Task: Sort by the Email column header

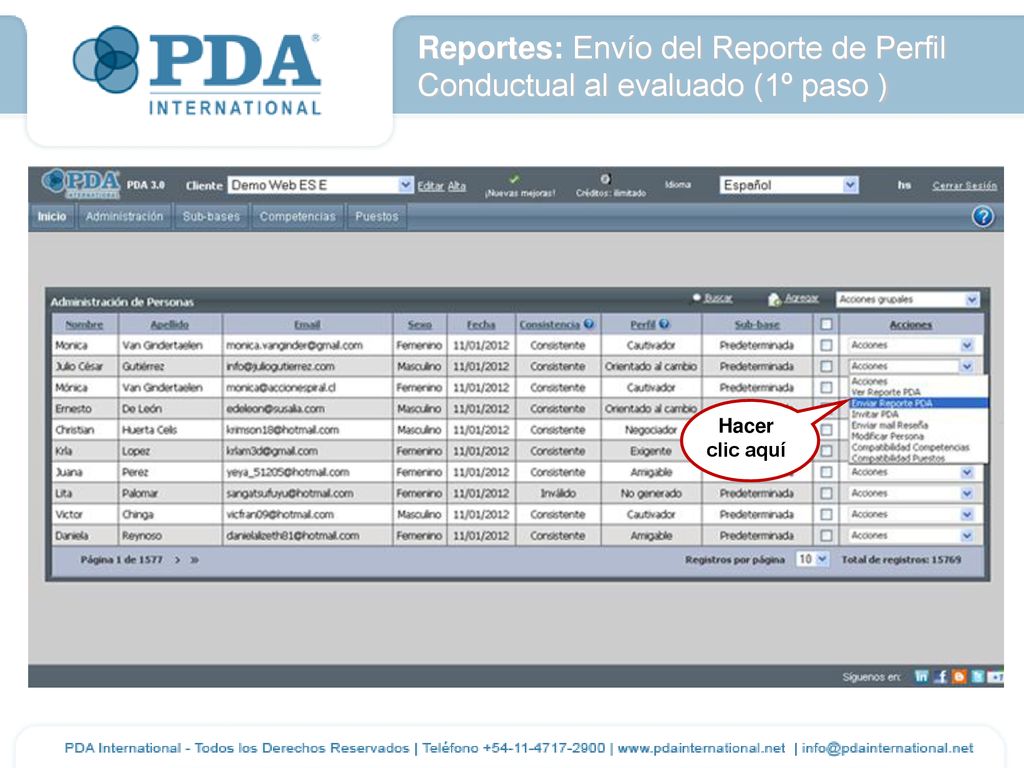Action: (x=307, y=325)
